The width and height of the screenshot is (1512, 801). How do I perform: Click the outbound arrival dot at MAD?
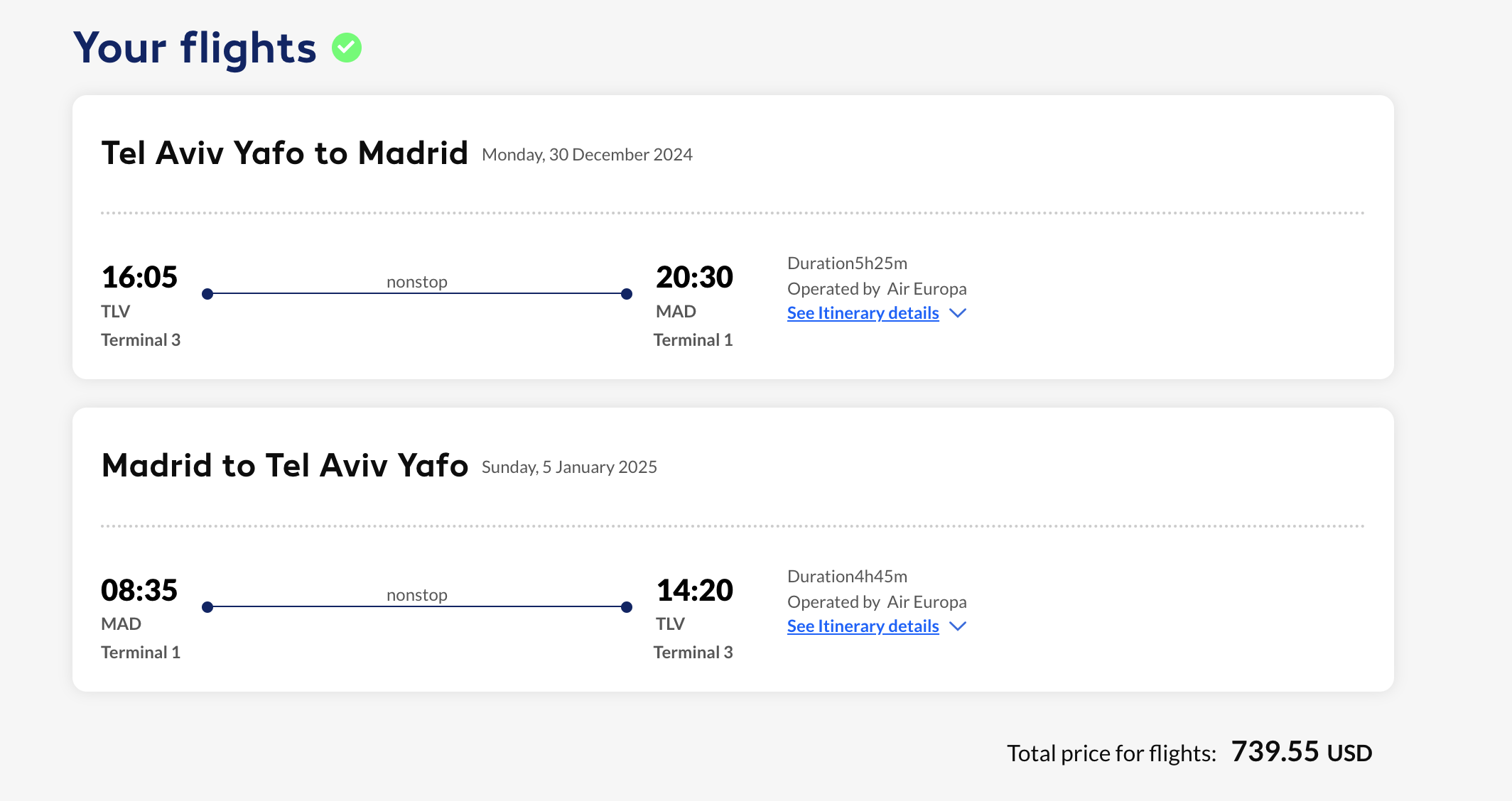click(627, 294)
